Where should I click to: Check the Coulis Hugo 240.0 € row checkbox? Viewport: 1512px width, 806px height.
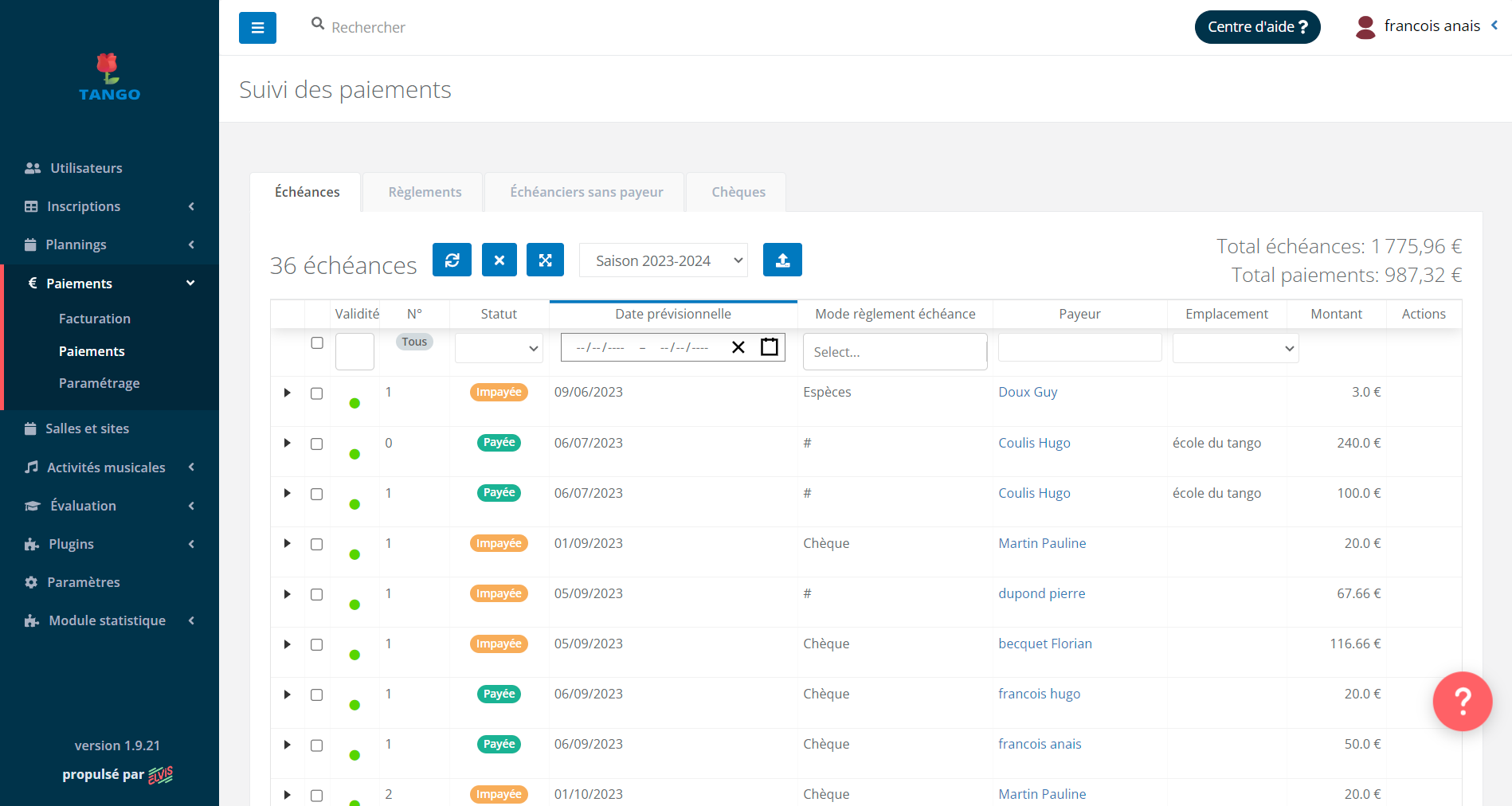click(x=316, y=444)
